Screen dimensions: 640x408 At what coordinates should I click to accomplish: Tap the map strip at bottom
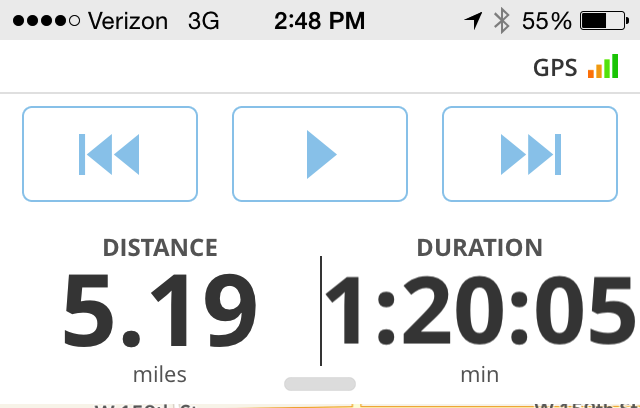pos(320,406)
